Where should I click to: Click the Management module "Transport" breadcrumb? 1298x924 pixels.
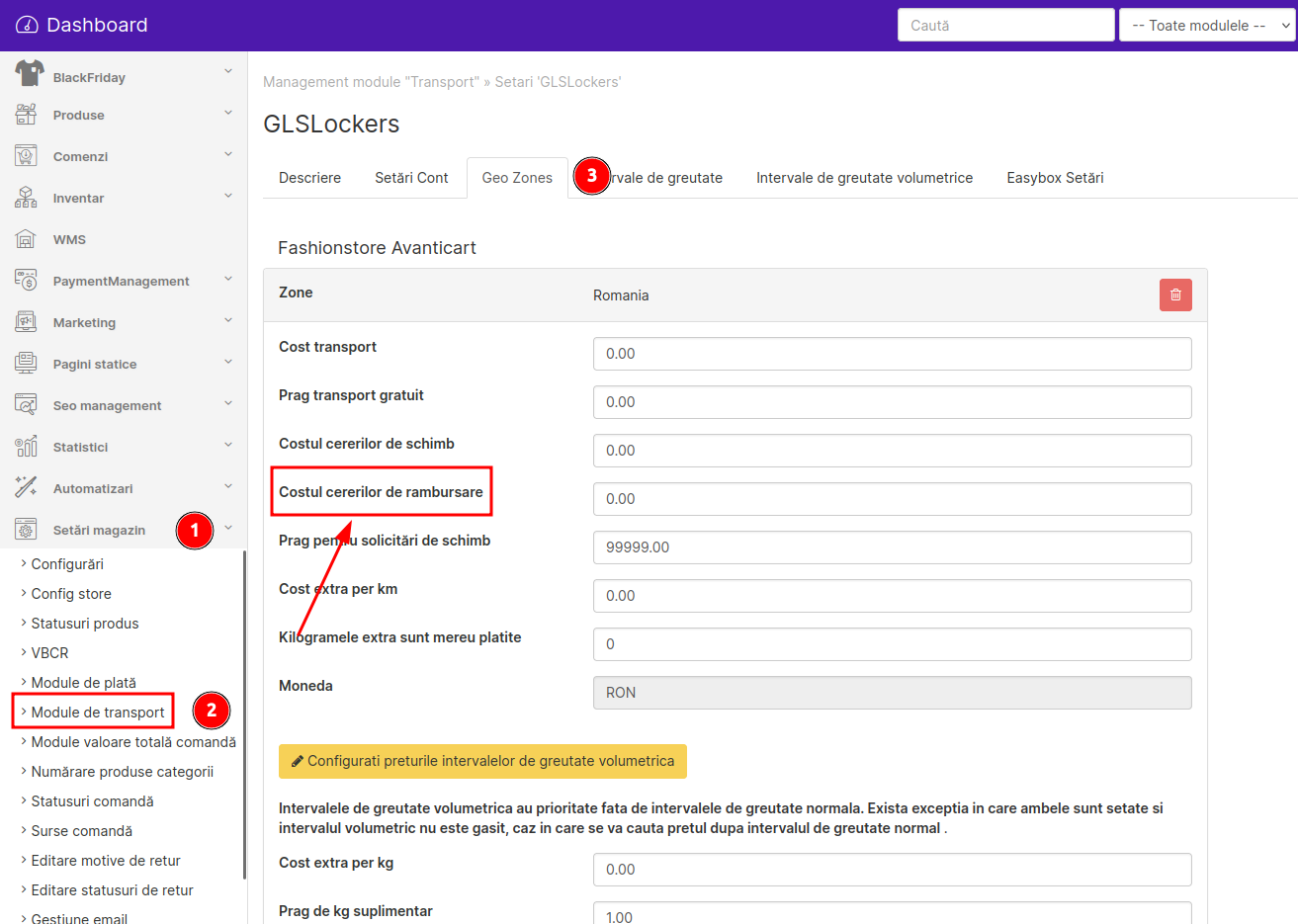point(371,82)
